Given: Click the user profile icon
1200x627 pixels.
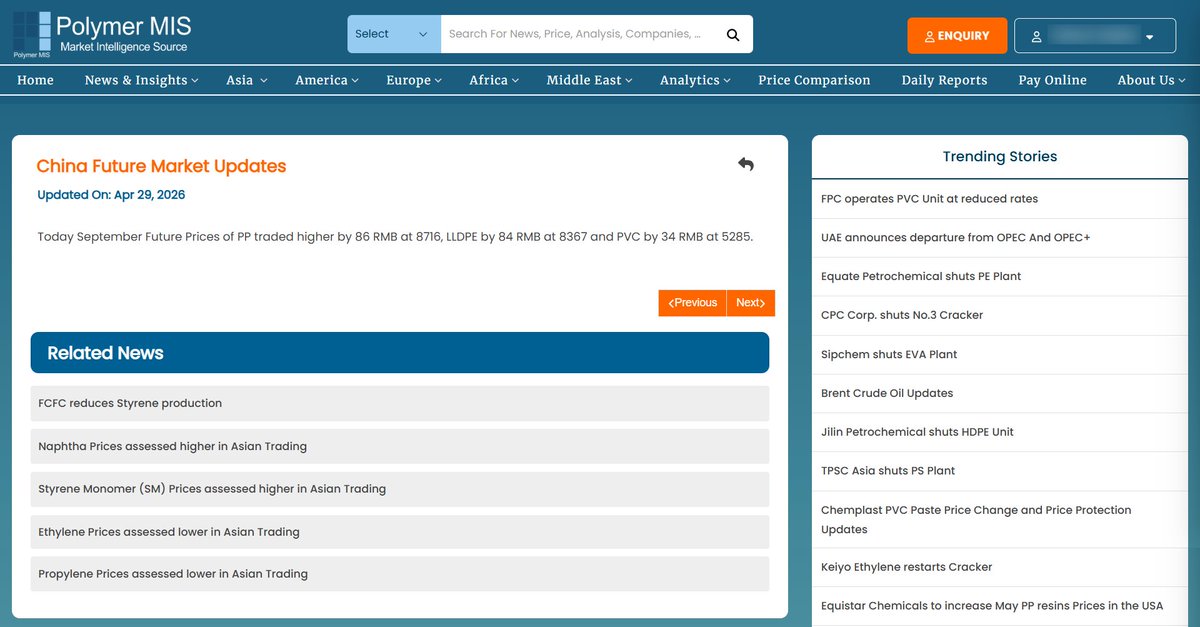Looking at the screenshot, I should 1037,36.
